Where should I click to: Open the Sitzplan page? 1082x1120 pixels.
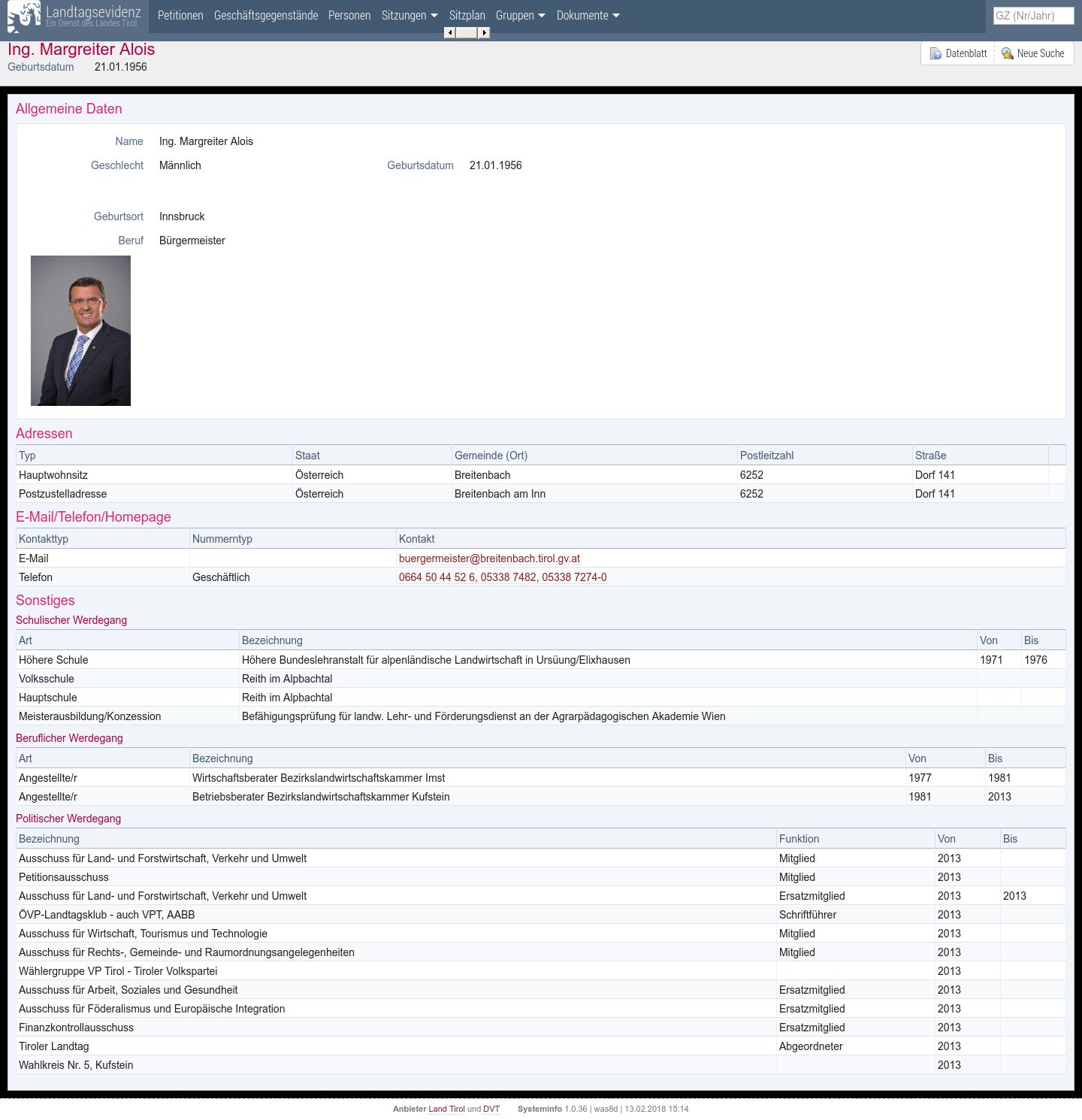coord(467,16)
